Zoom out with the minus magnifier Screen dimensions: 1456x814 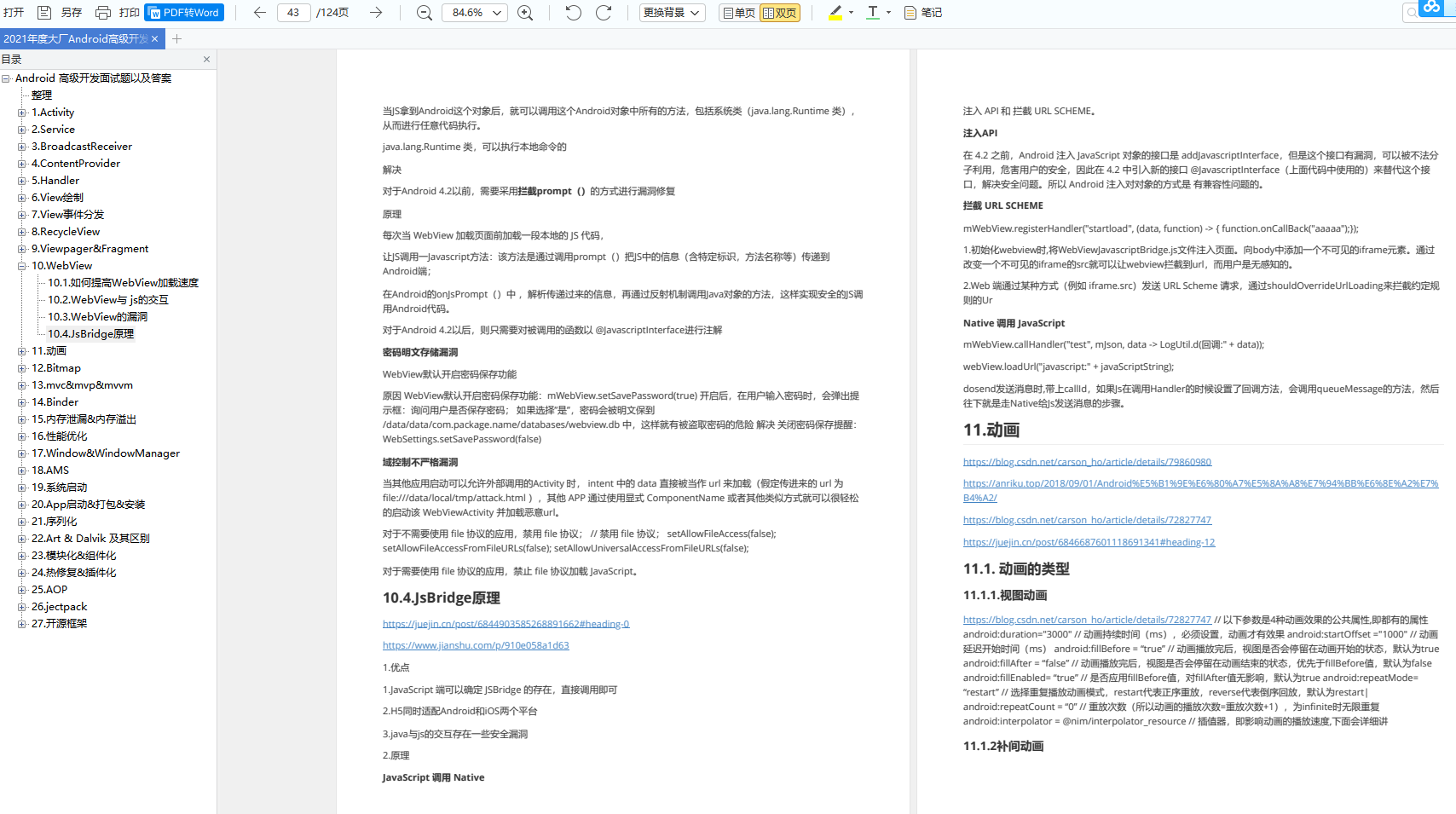pyautogui.click(x=424, y=13)
